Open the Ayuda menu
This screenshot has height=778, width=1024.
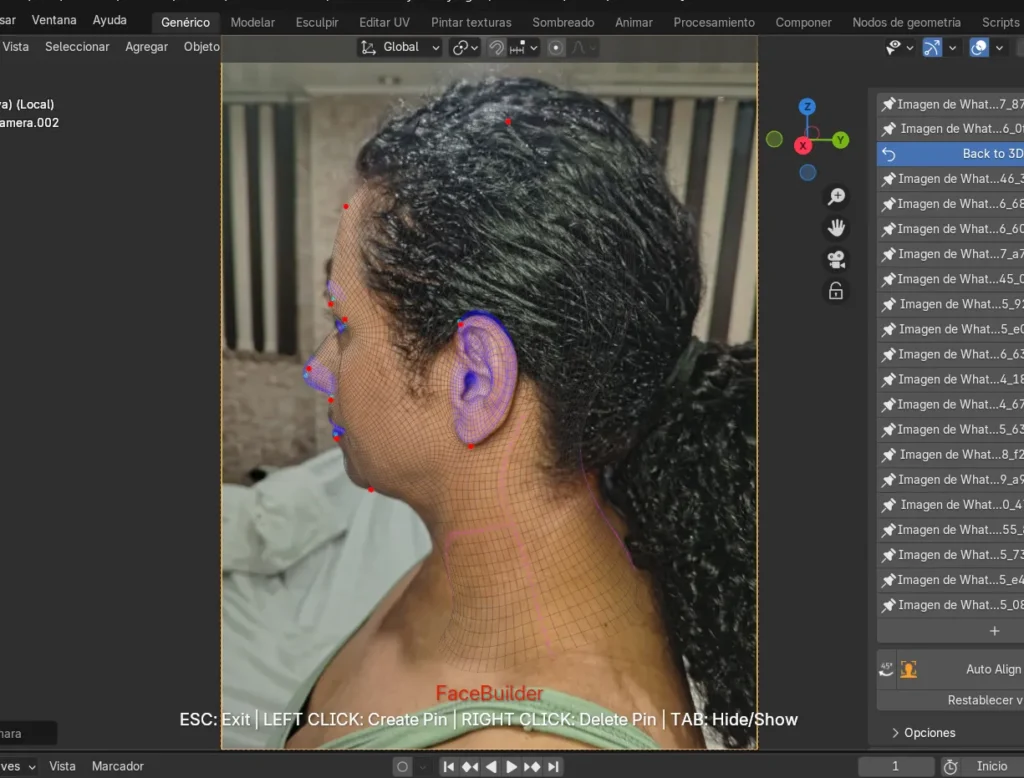[110, 20]
